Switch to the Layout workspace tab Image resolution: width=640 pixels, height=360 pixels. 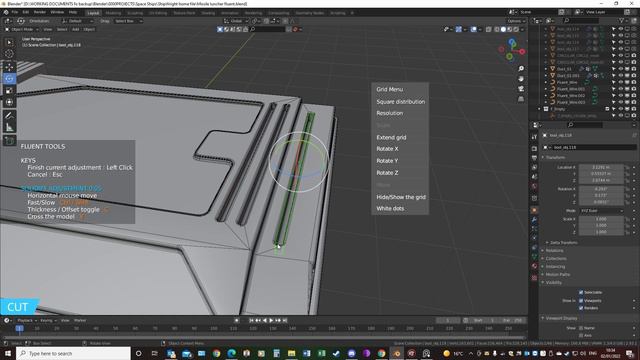[x=93, y=13]
